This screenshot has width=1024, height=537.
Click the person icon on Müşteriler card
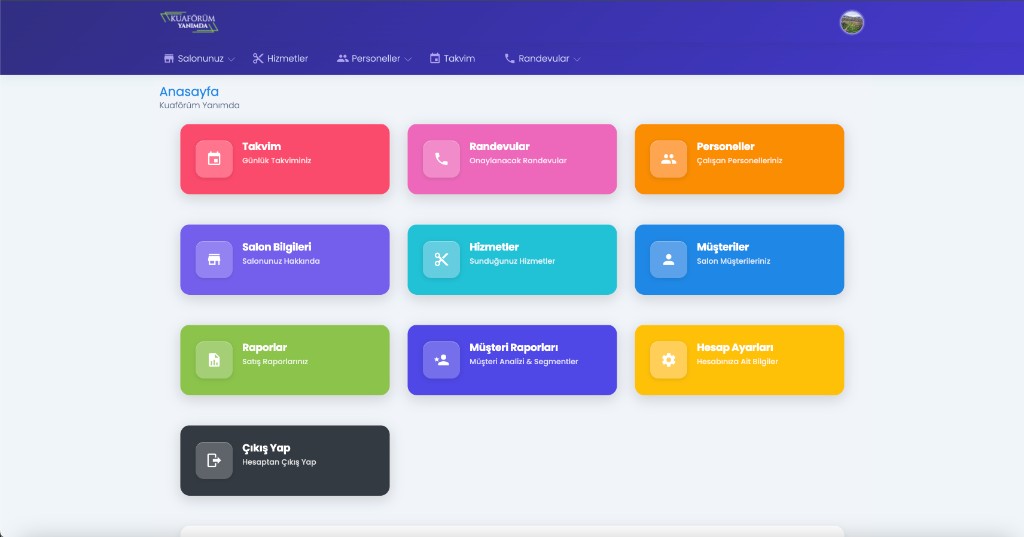pos(668,260)
